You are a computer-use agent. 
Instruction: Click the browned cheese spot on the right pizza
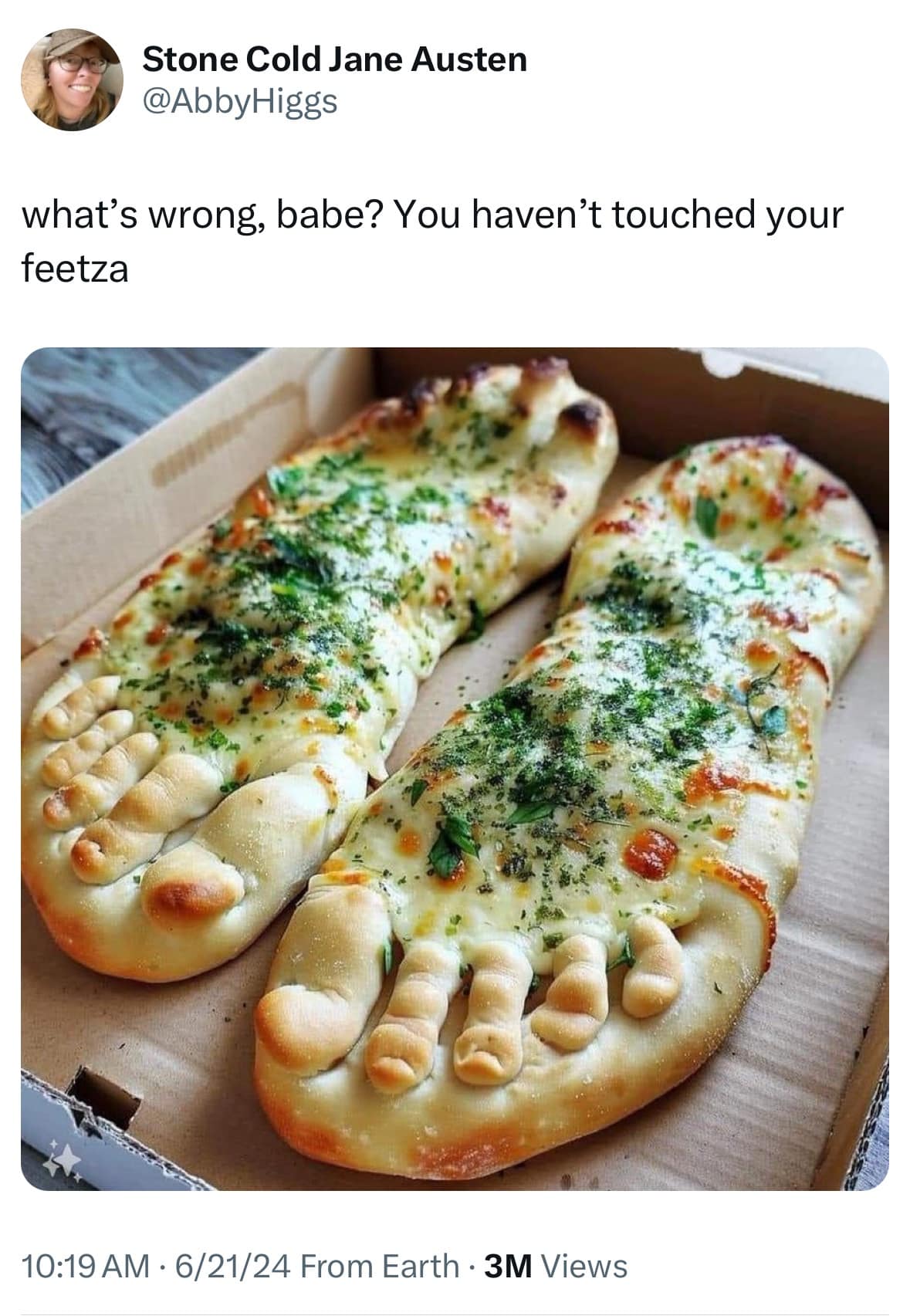pos(651,854)
